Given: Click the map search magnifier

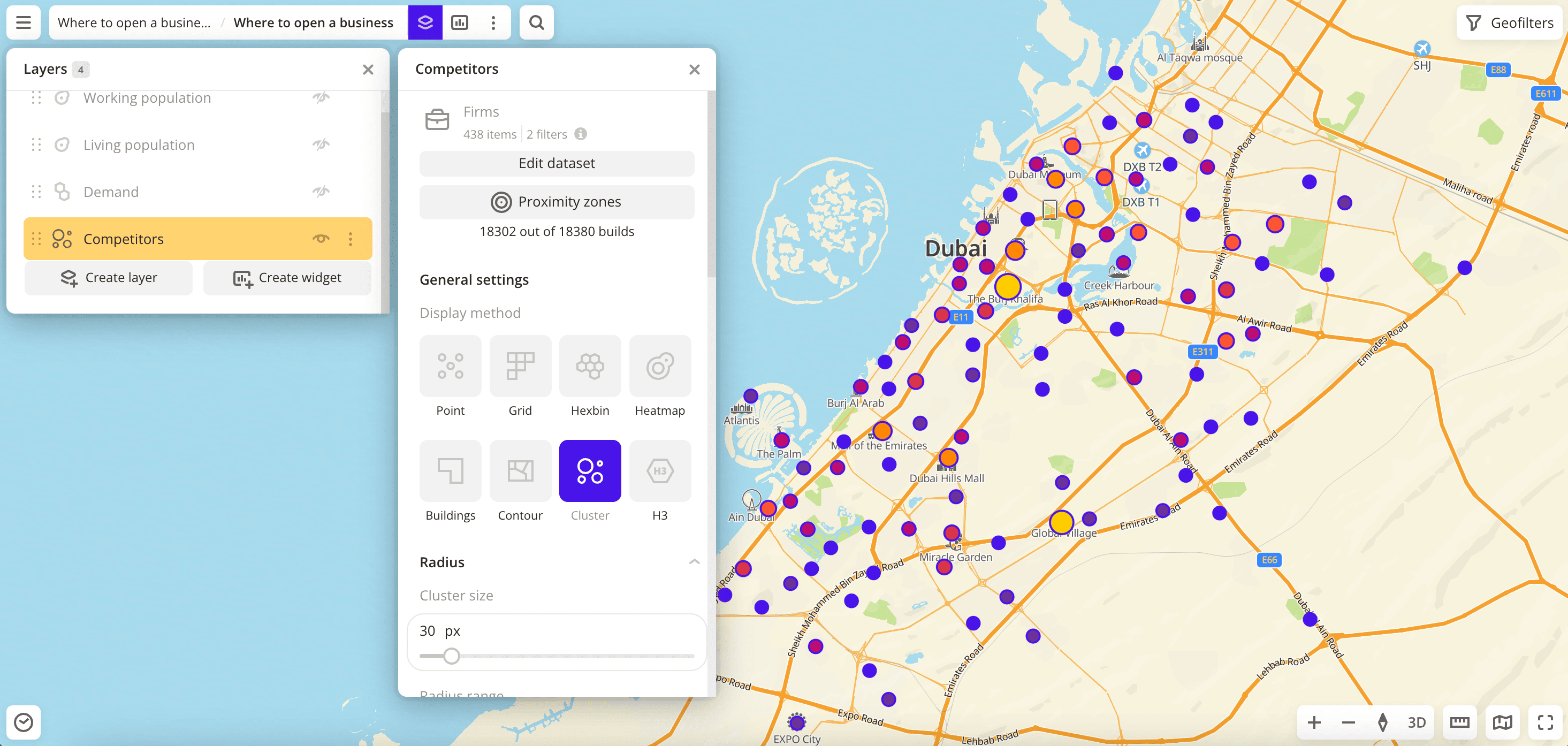Looking at the screenshot, I should tap(536, 22).
